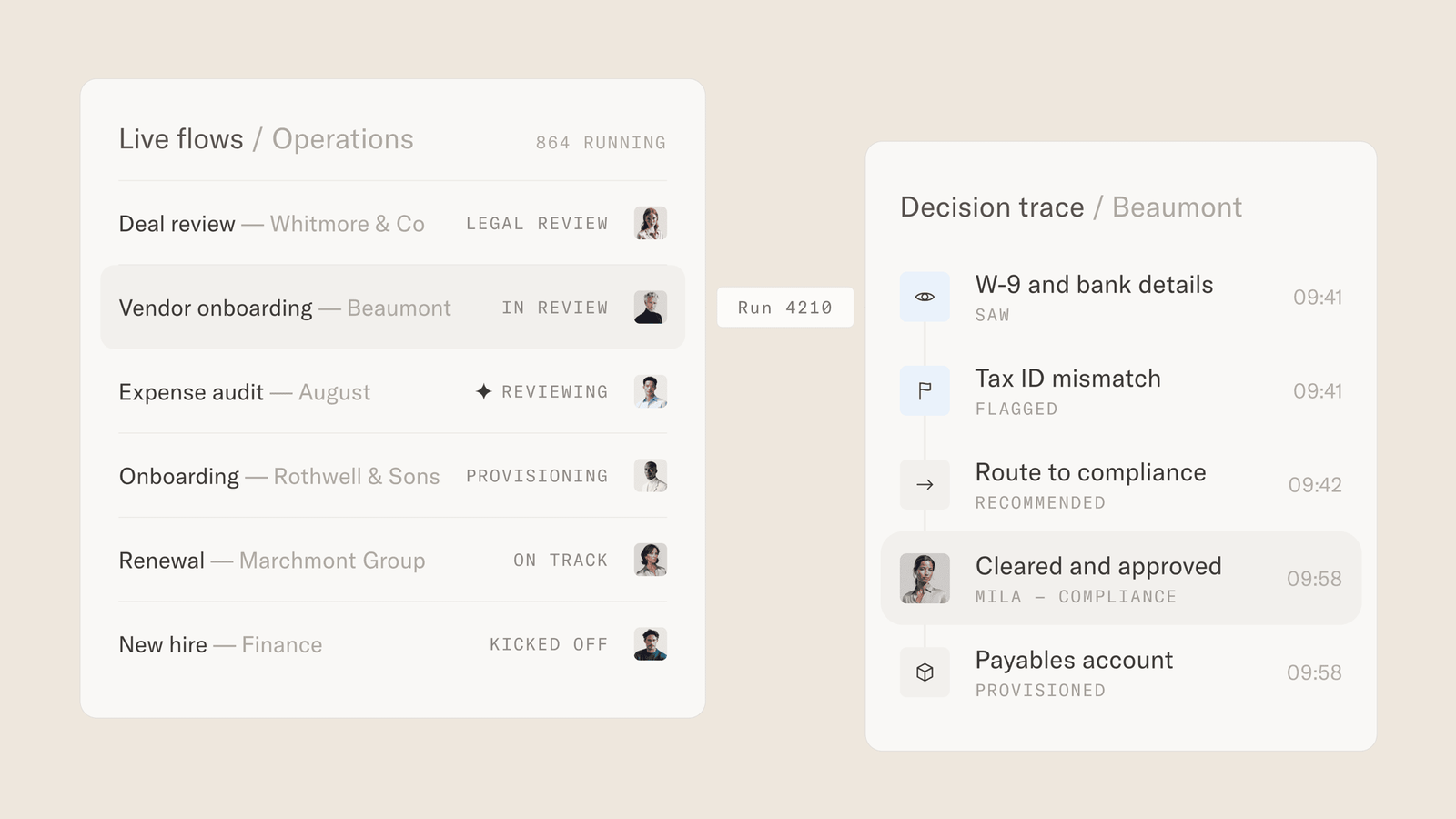Click the eye icon beside W-9 and bank details
The image size is (1456, 819).
click(925, 297)
